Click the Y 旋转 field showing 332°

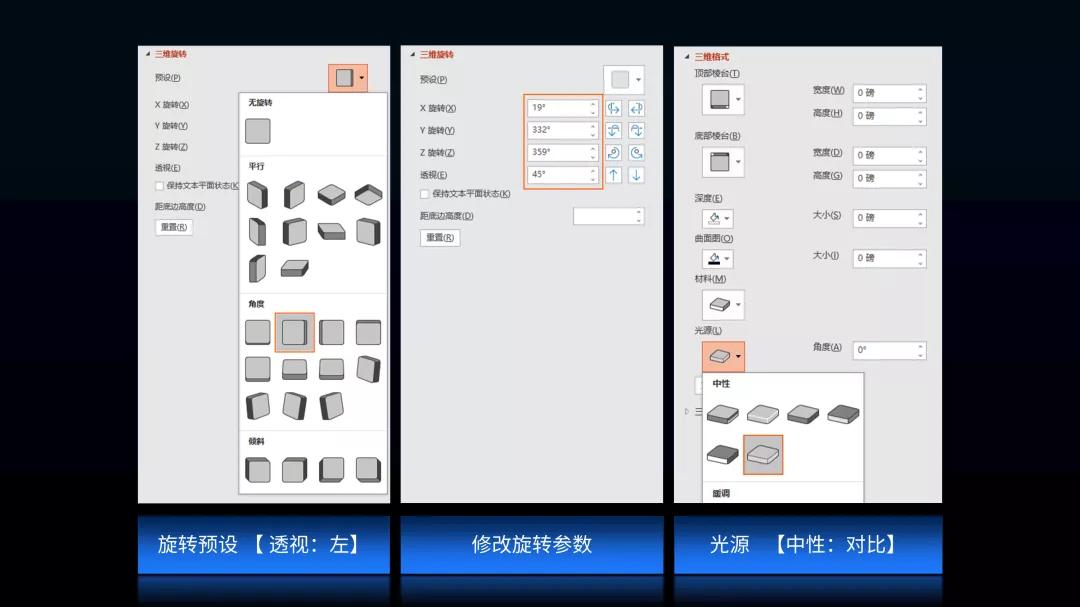coord(563,130)
